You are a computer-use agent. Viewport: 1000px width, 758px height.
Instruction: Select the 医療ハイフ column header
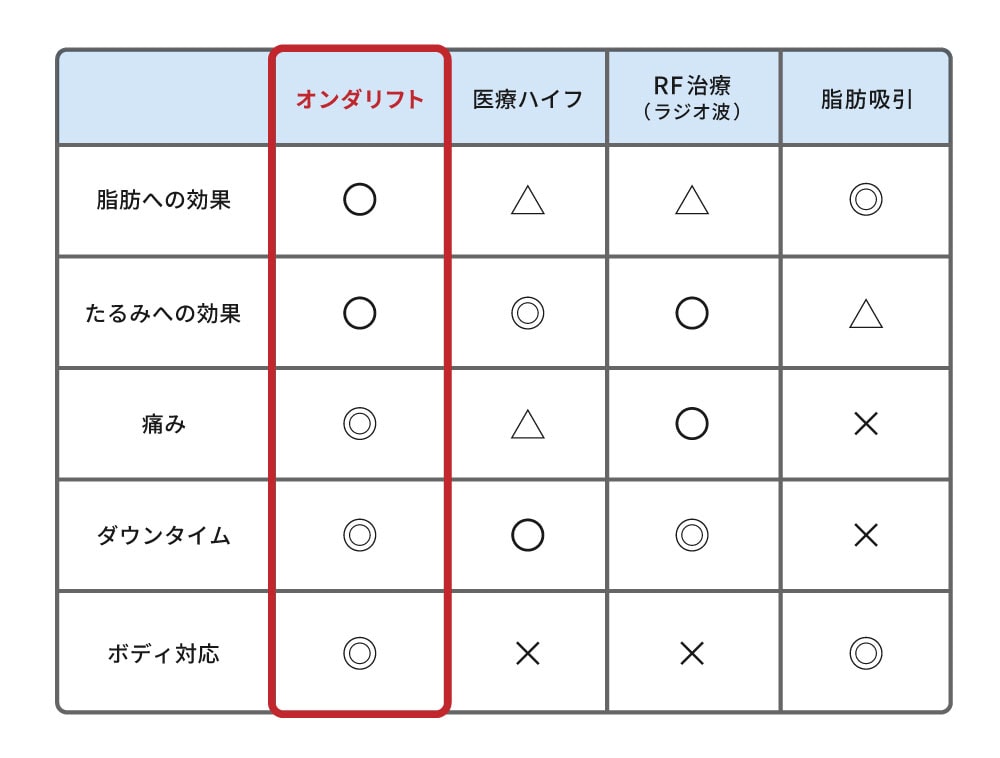pos(527,99)
